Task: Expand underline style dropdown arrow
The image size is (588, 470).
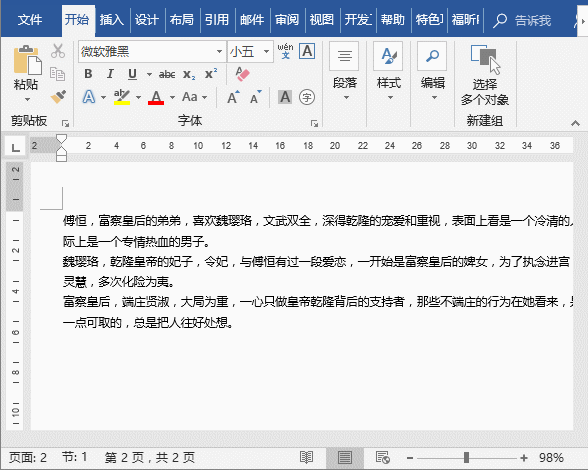Action: [149, 74]
